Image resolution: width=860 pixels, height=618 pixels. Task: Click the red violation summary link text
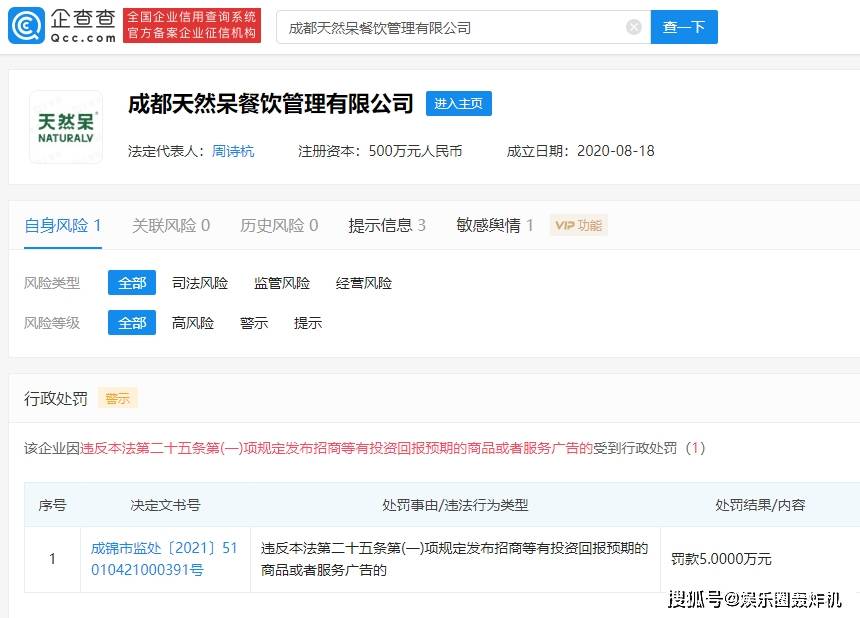point(337,448)
